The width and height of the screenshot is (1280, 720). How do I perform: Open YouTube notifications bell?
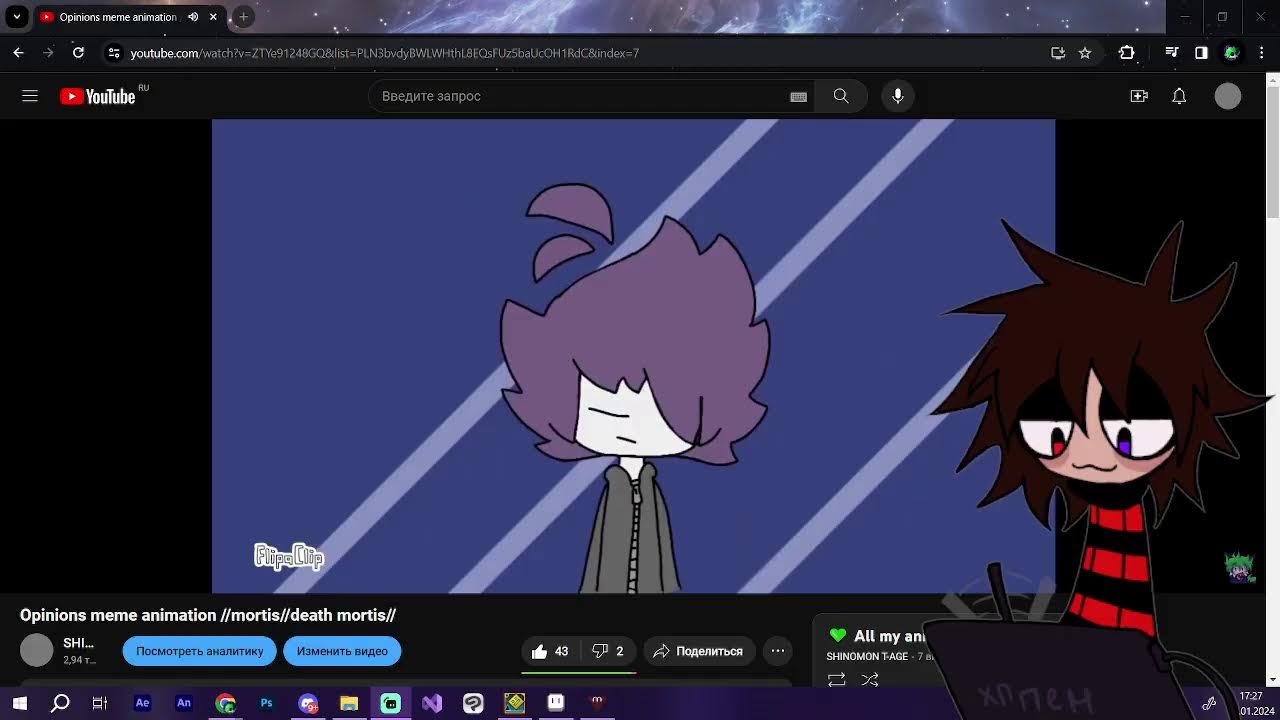coord(1179,96)
